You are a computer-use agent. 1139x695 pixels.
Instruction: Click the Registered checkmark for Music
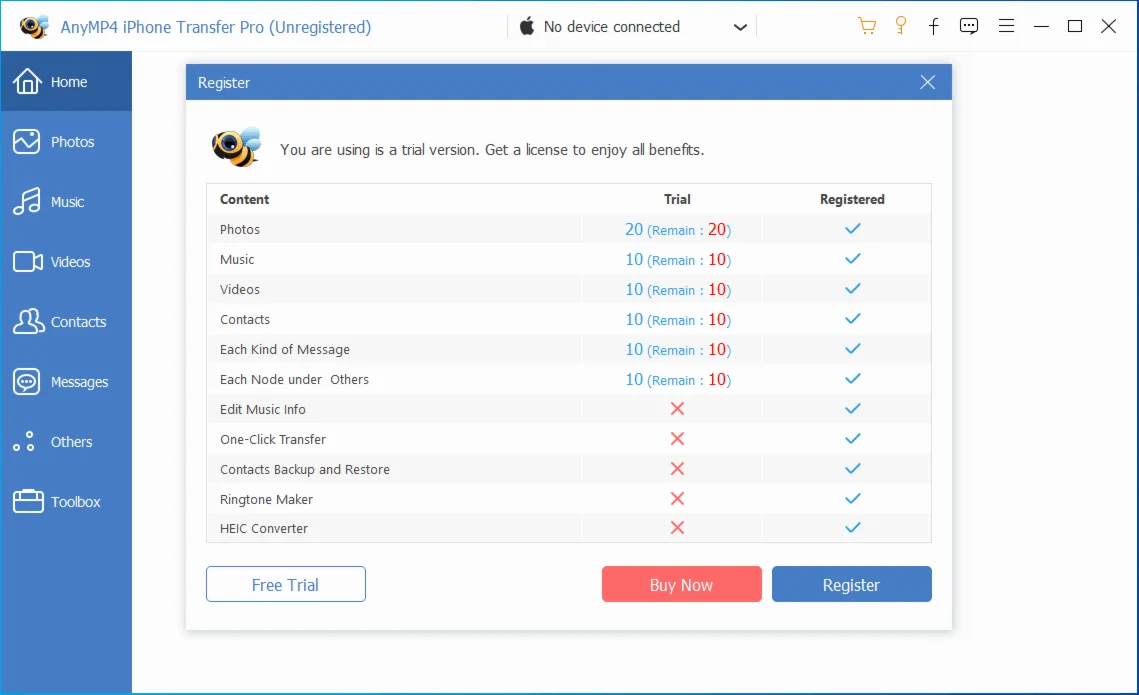coord(853,259)
